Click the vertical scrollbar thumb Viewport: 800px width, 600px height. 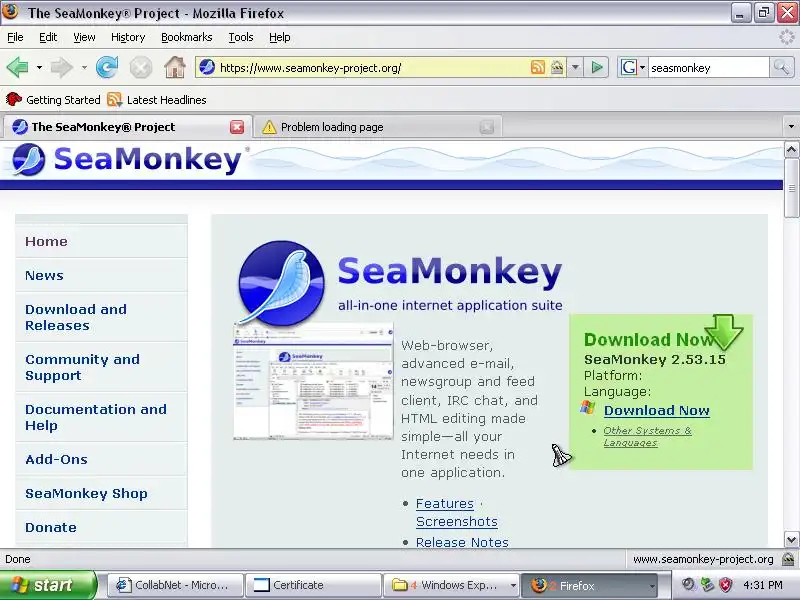[791, 188]
